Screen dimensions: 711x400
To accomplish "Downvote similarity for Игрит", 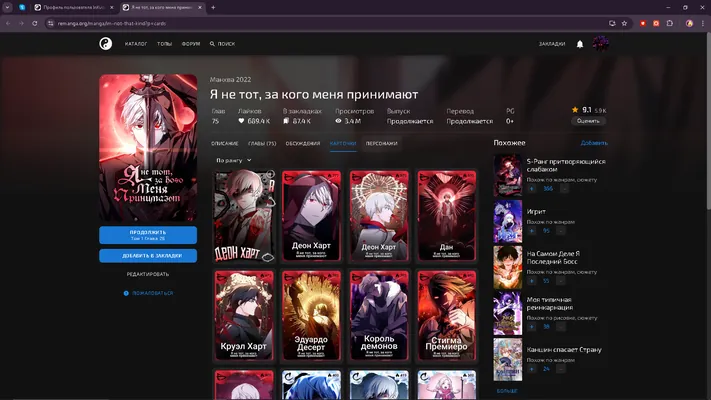I will point(561,231).
